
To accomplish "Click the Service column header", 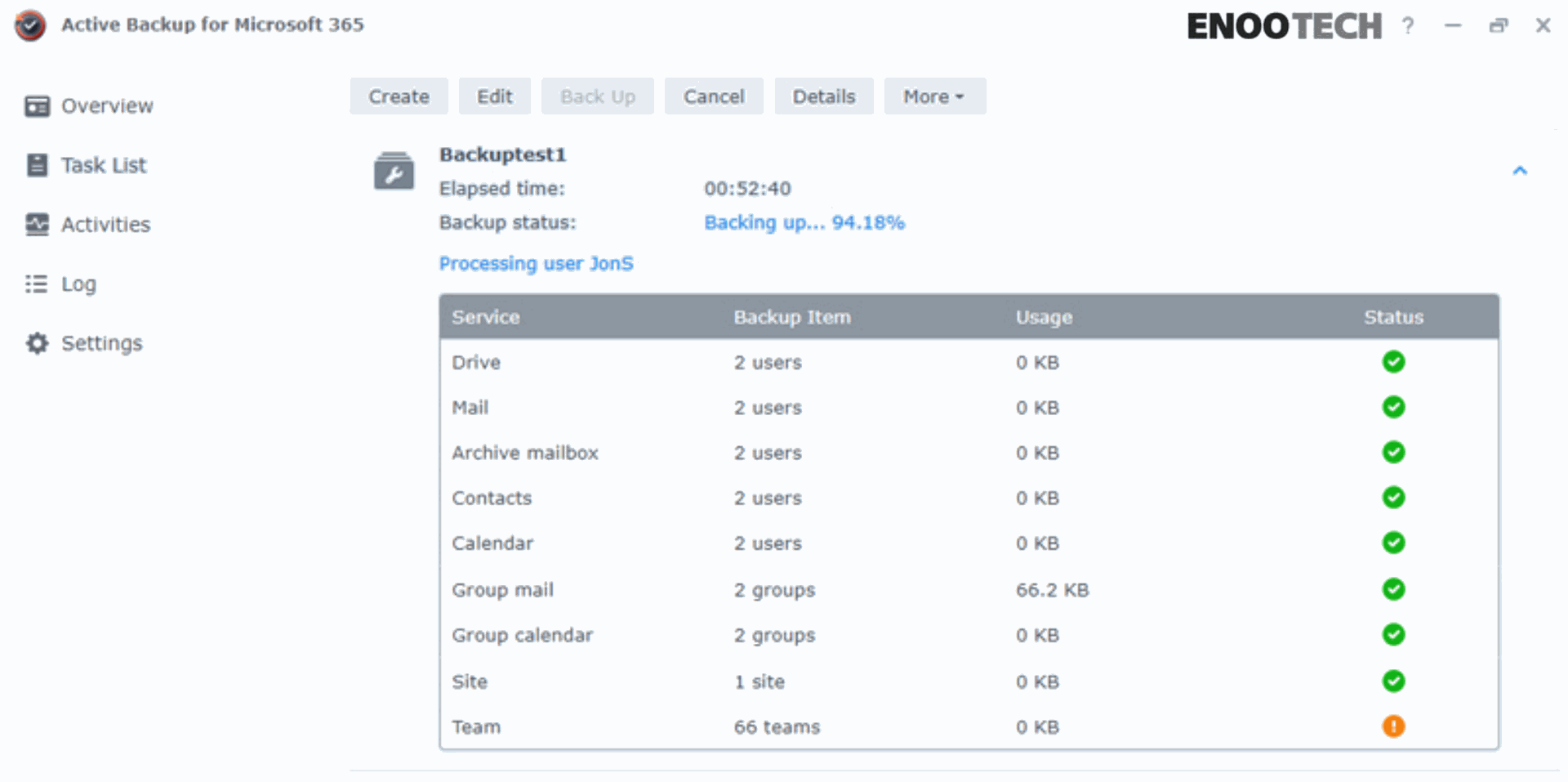I will click(x=486, y=317).
